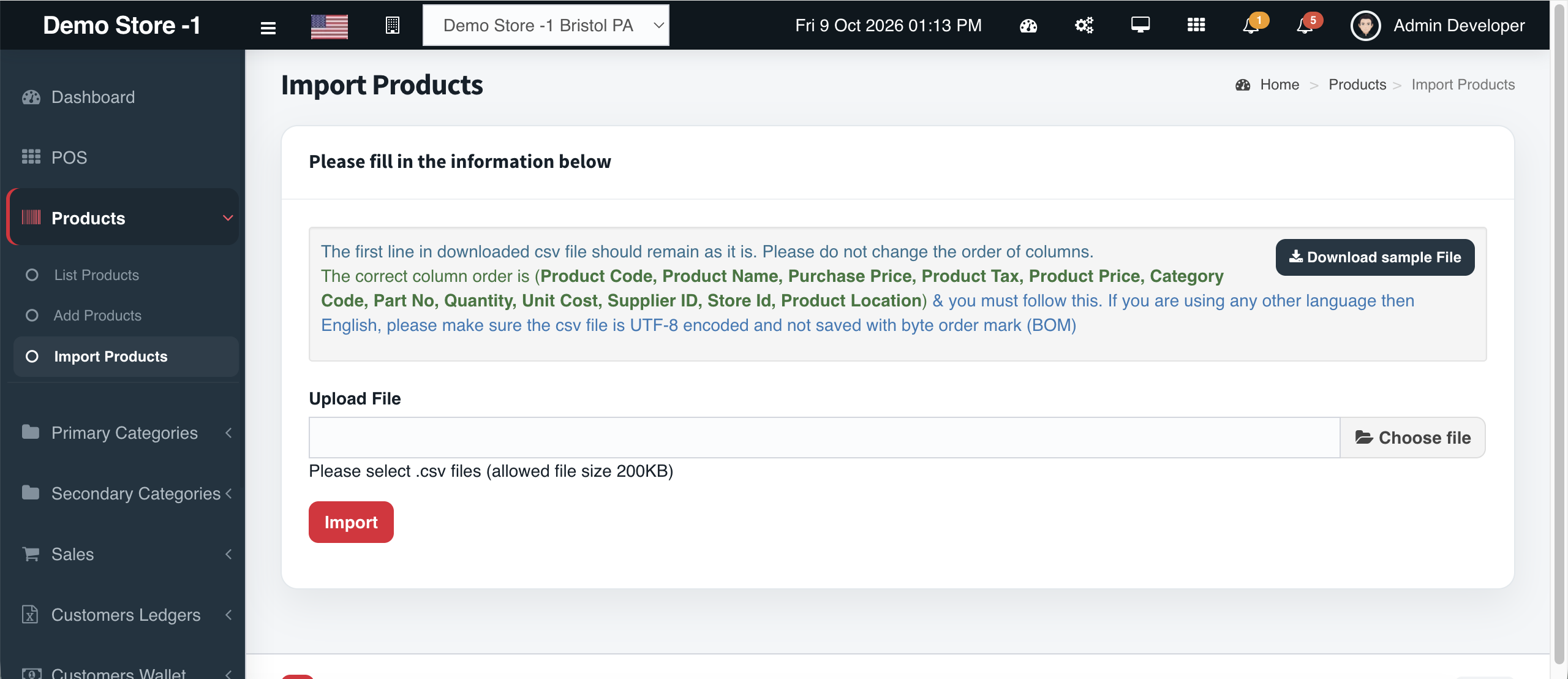This screenshot has width=1568, height=679.
Task: Click the Admin Developer avatar
Action: click(x=1365, y=26)
